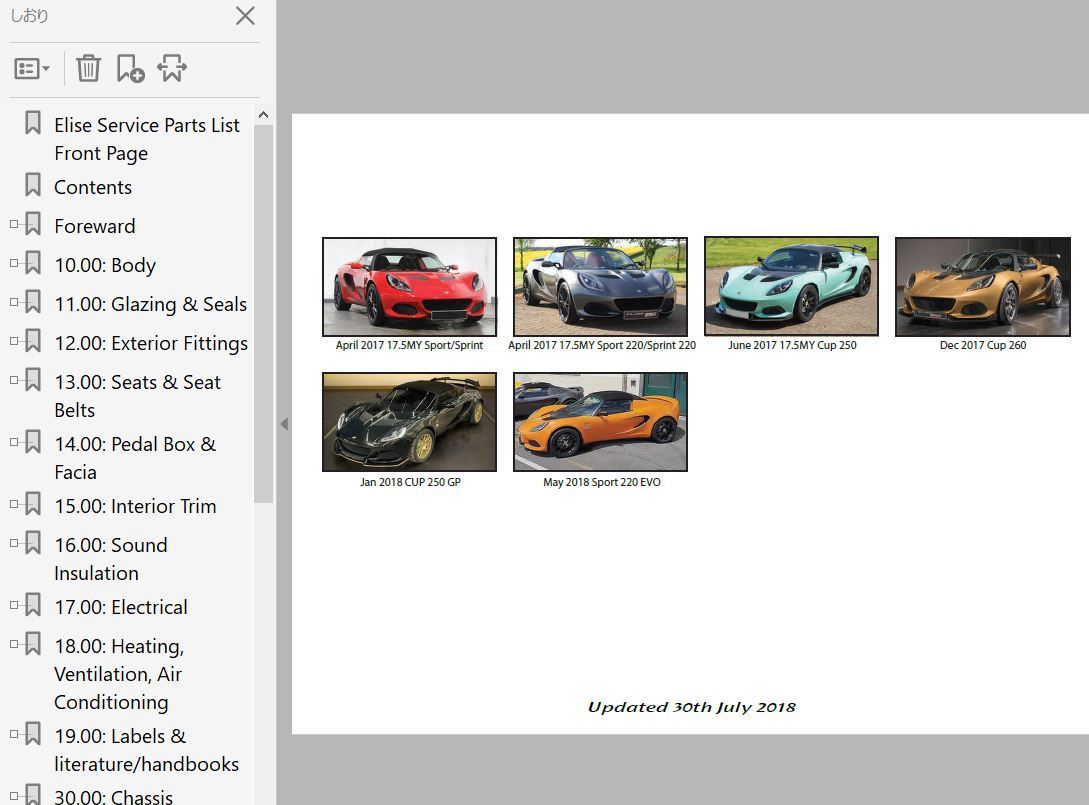This screenshot has height=805, width=1089.
Task: Jump to 15.00: Interior Trim section
Action: coord(135,506)
